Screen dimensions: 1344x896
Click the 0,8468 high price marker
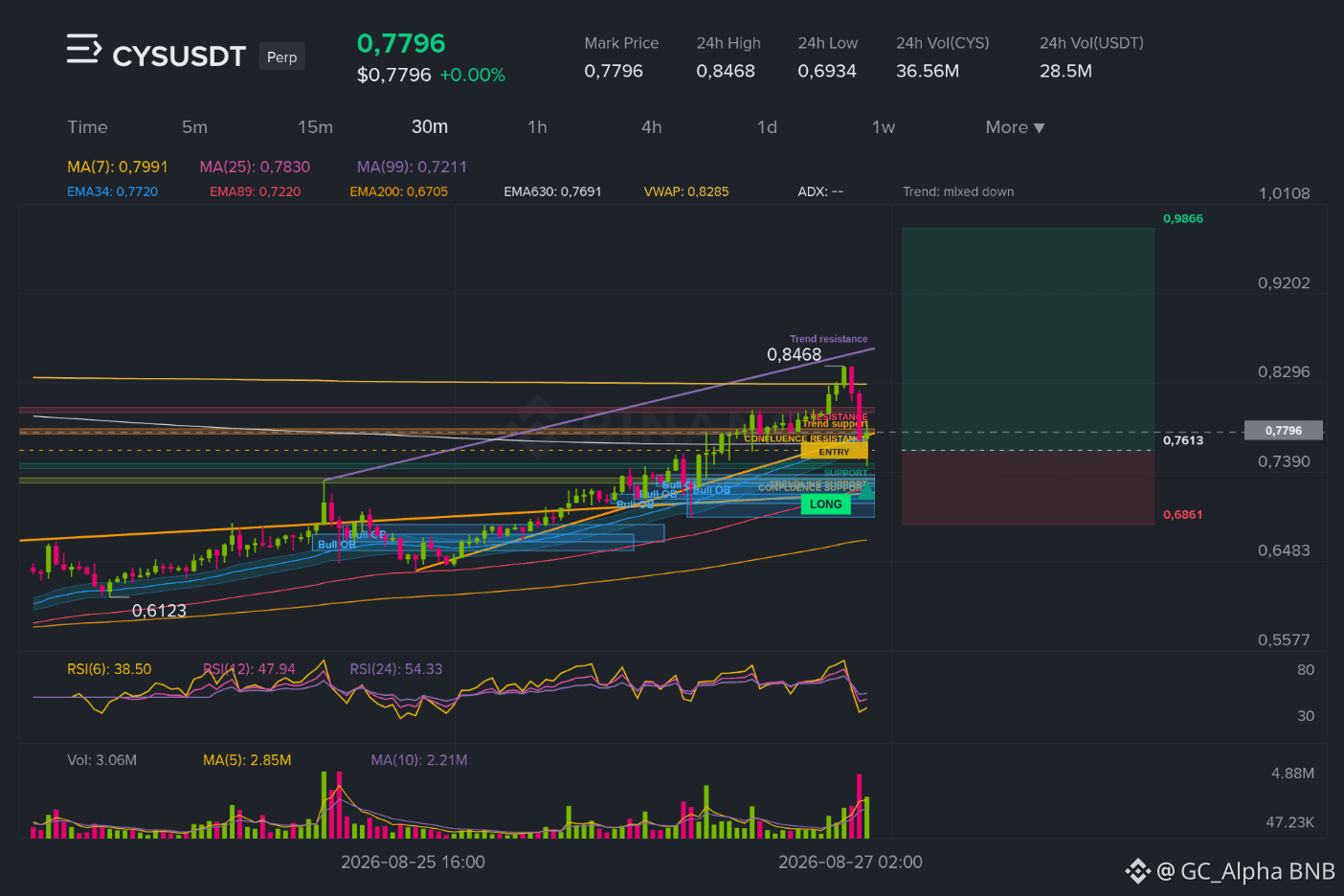click(x=795, y=354)
